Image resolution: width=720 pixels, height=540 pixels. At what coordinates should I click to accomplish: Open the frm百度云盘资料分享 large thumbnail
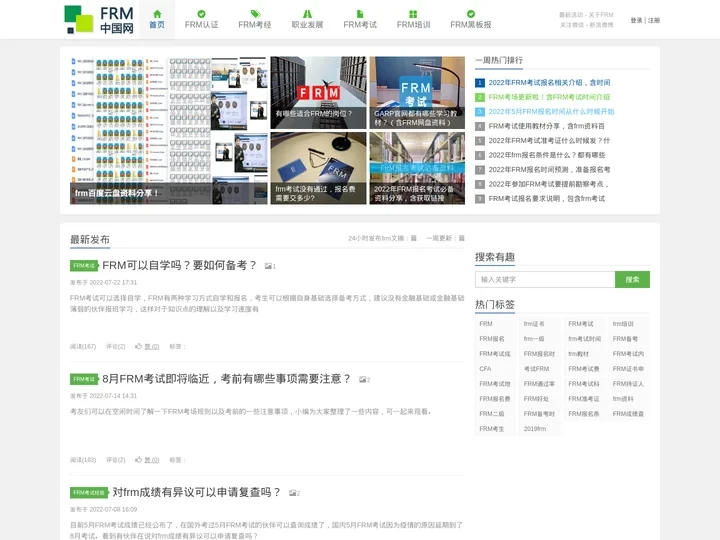pyautogui.click(x=169, y=130)
